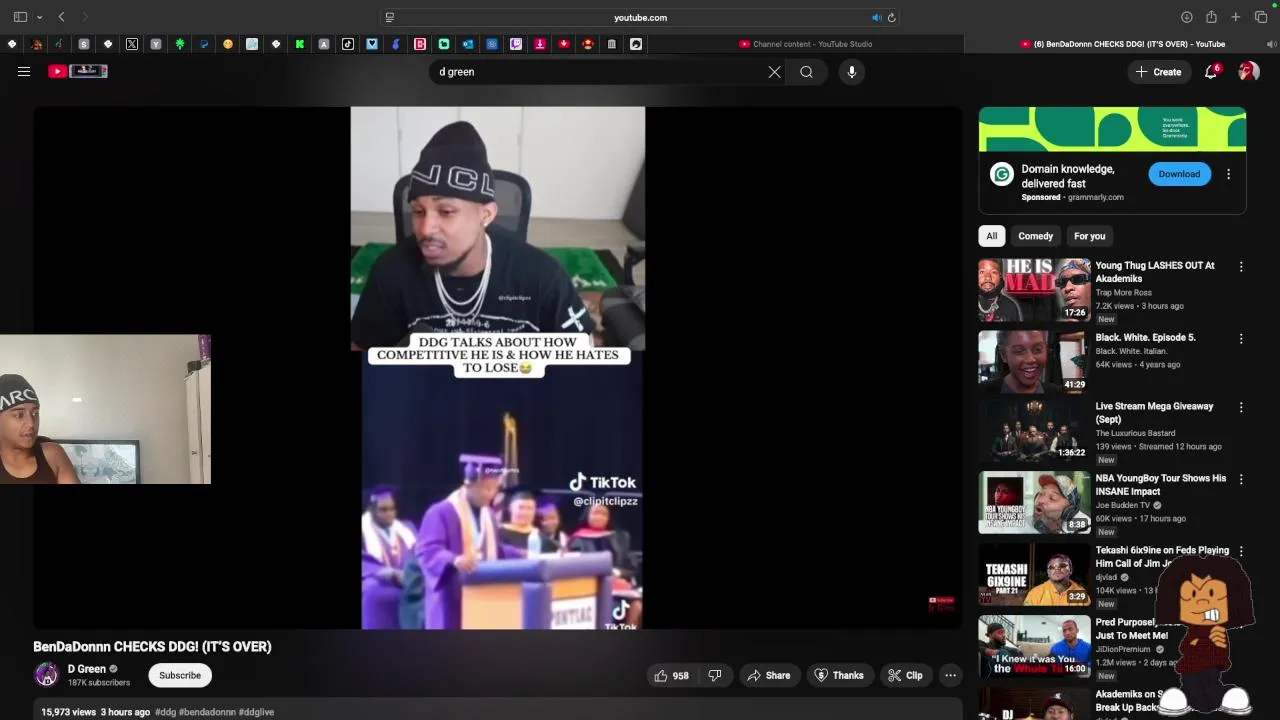Viewport: 1280px width, 720px height.
Task: Reload the current page
Action: (892, 17)
